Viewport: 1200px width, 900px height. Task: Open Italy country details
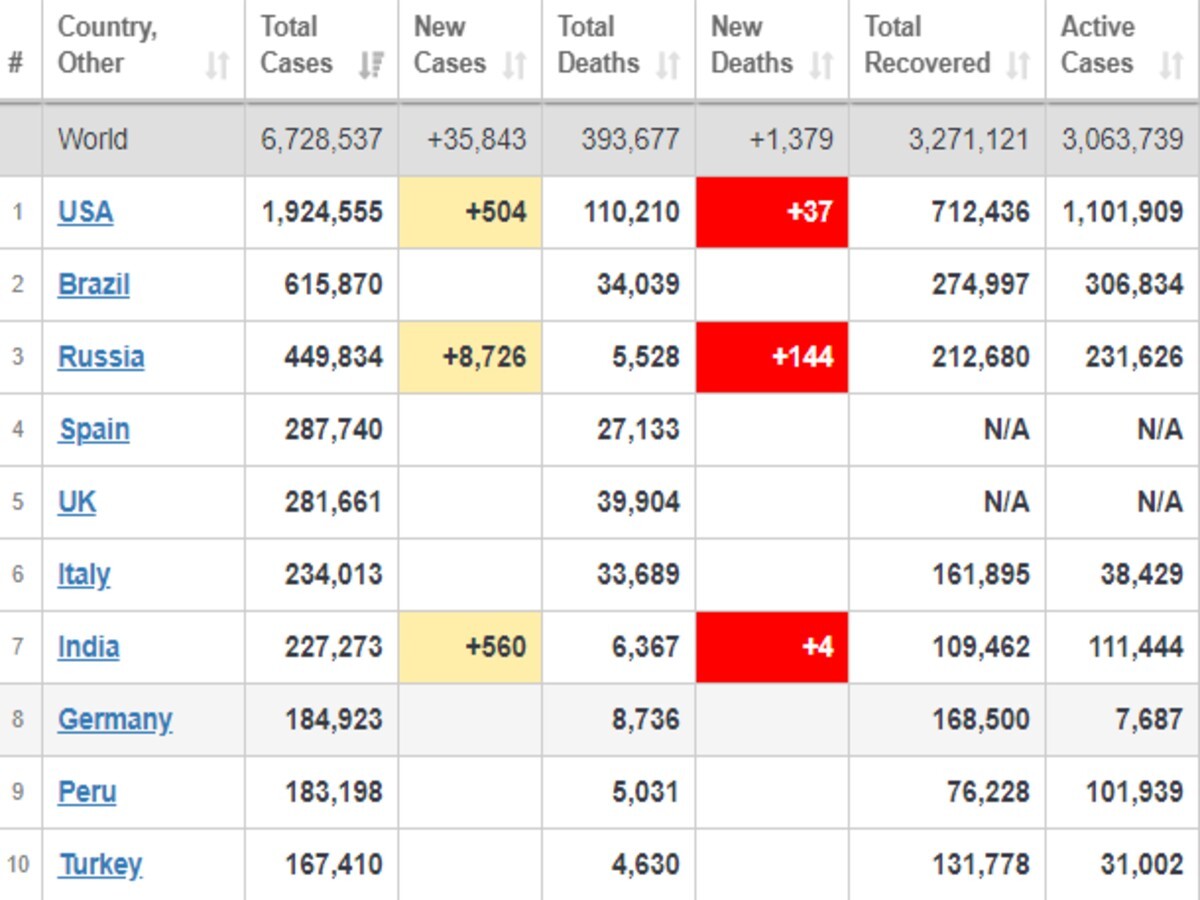tap(84, 575)
